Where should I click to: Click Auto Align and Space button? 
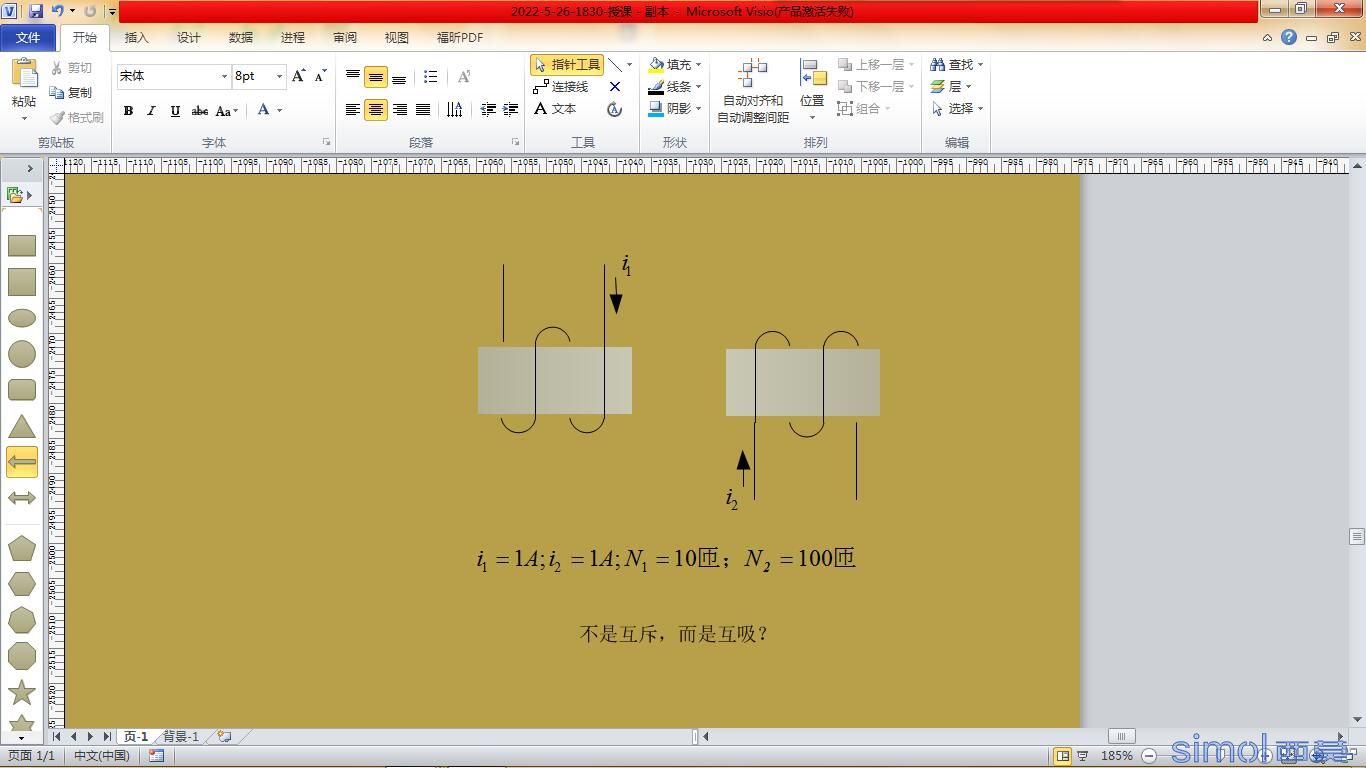click(x=753, y=91)
